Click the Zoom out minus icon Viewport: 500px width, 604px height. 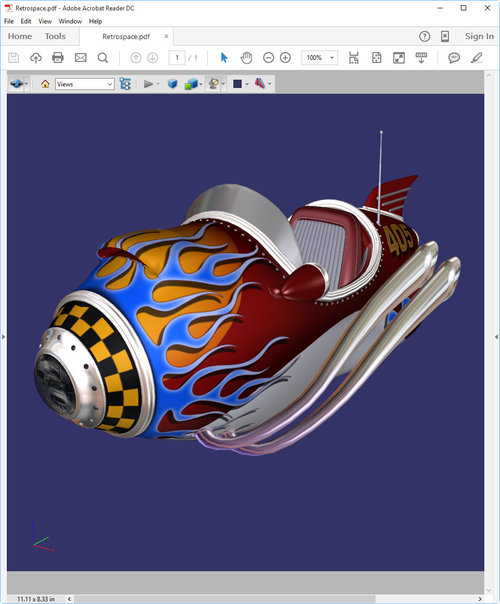pyautogui.click(x=268, y=58)
